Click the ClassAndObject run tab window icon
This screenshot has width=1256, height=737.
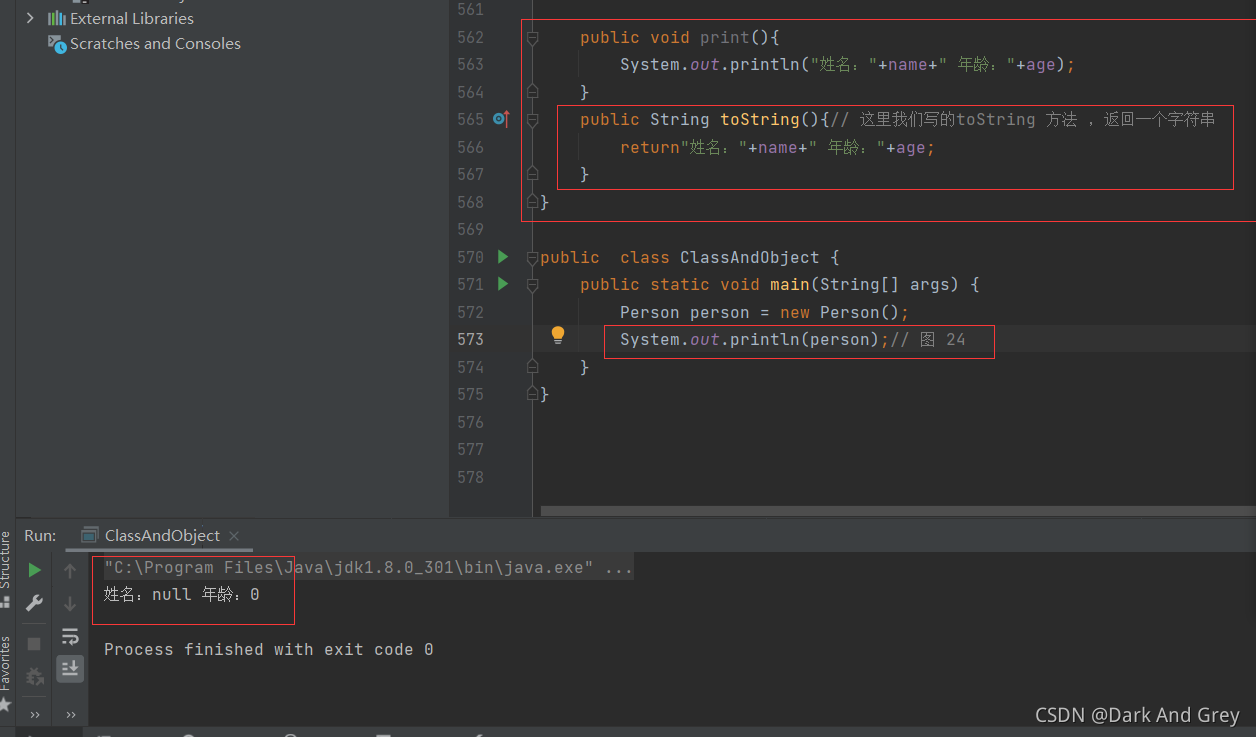[x=90, y=535]
